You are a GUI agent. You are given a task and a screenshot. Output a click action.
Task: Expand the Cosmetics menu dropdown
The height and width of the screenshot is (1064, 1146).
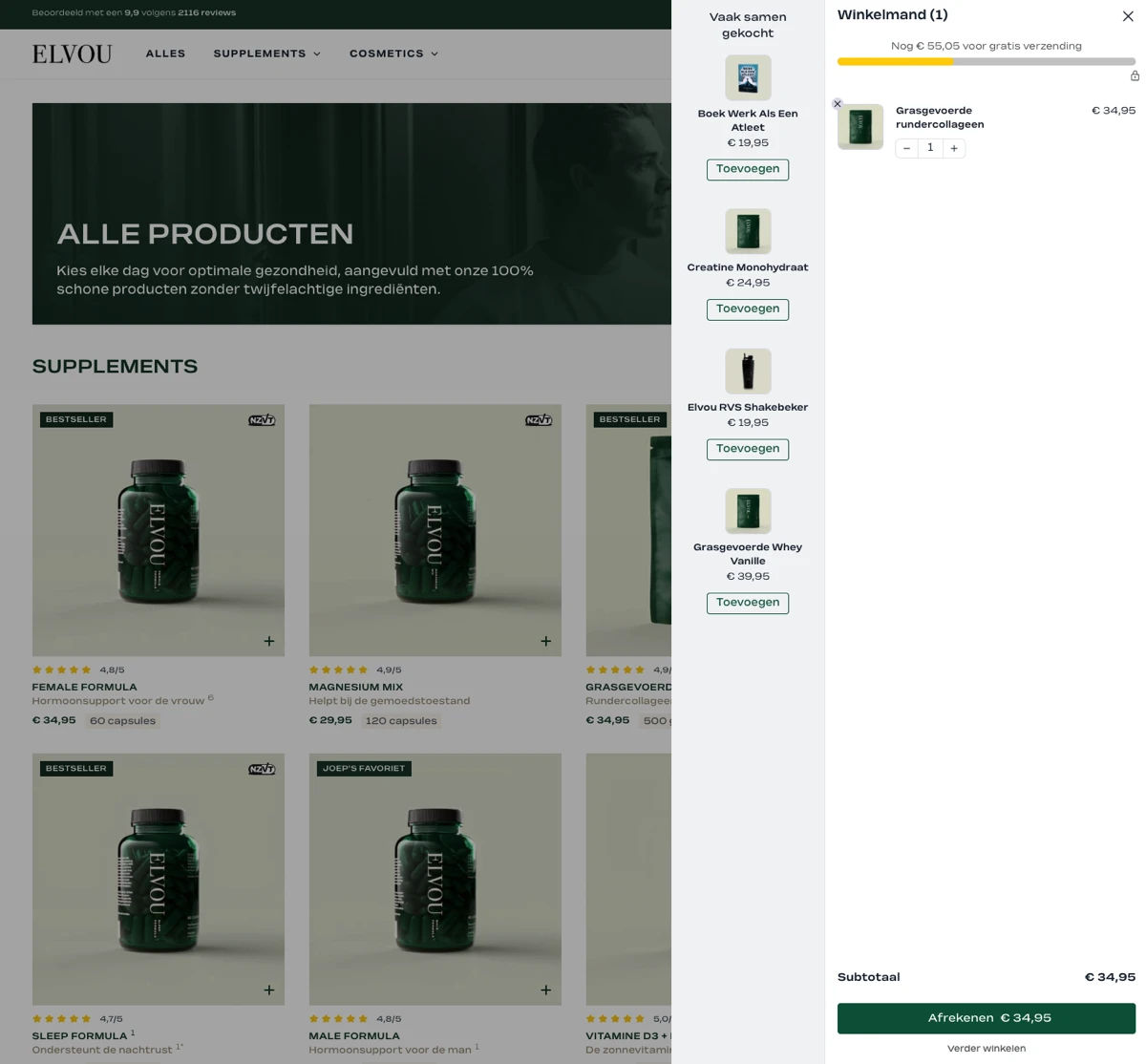393,53
